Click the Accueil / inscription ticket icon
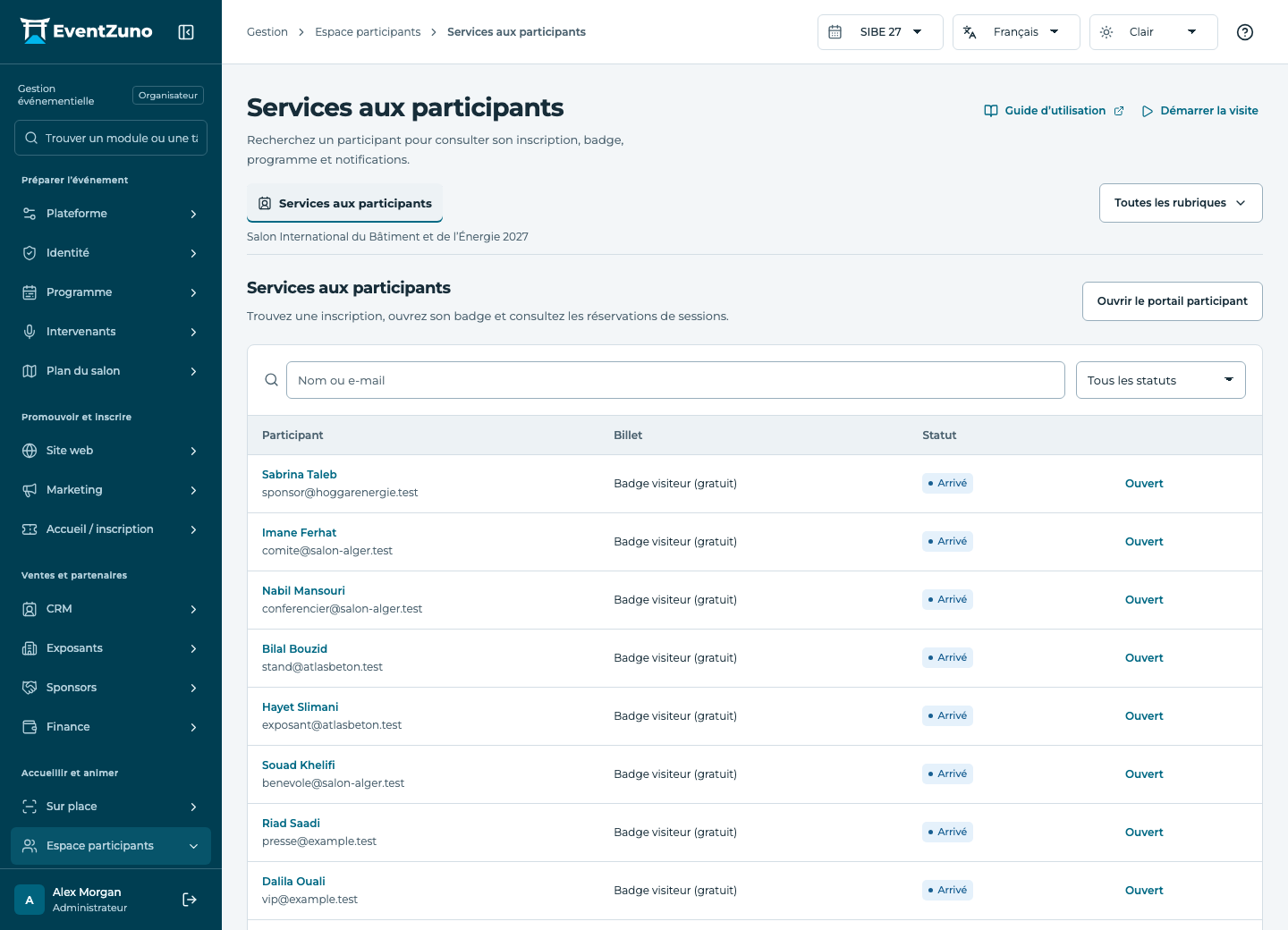The width and height of the screenshot is (1288, 930). coord(30,529)
